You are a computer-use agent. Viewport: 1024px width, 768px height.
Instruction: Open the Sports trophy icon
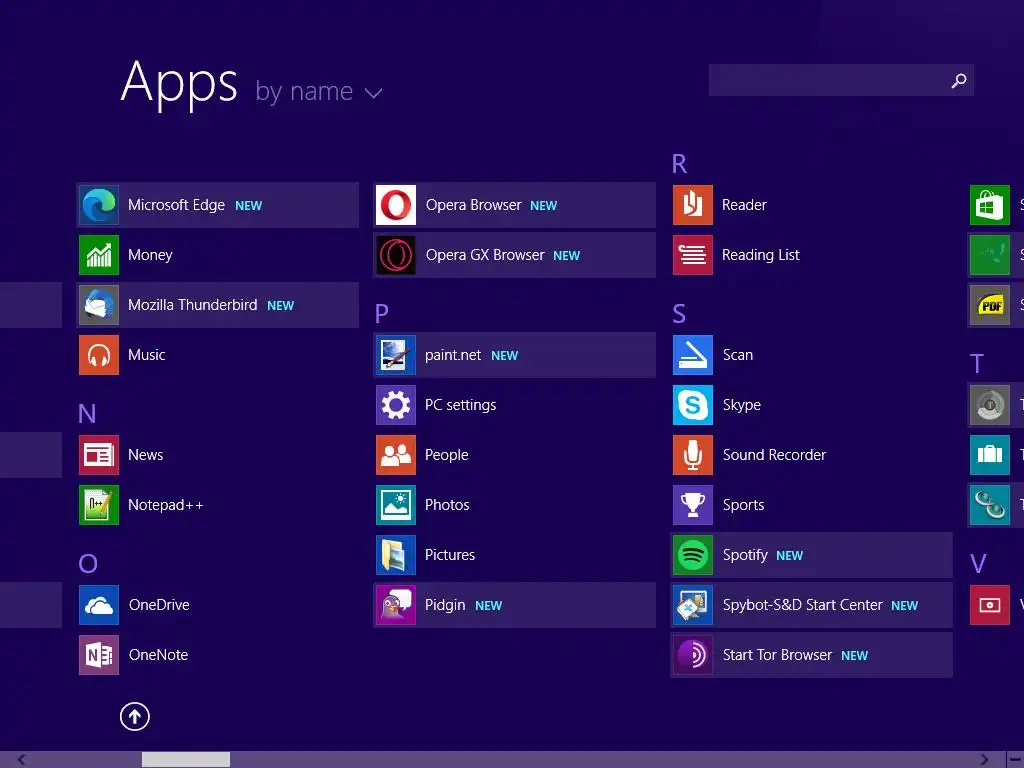(x=693, y=505)
